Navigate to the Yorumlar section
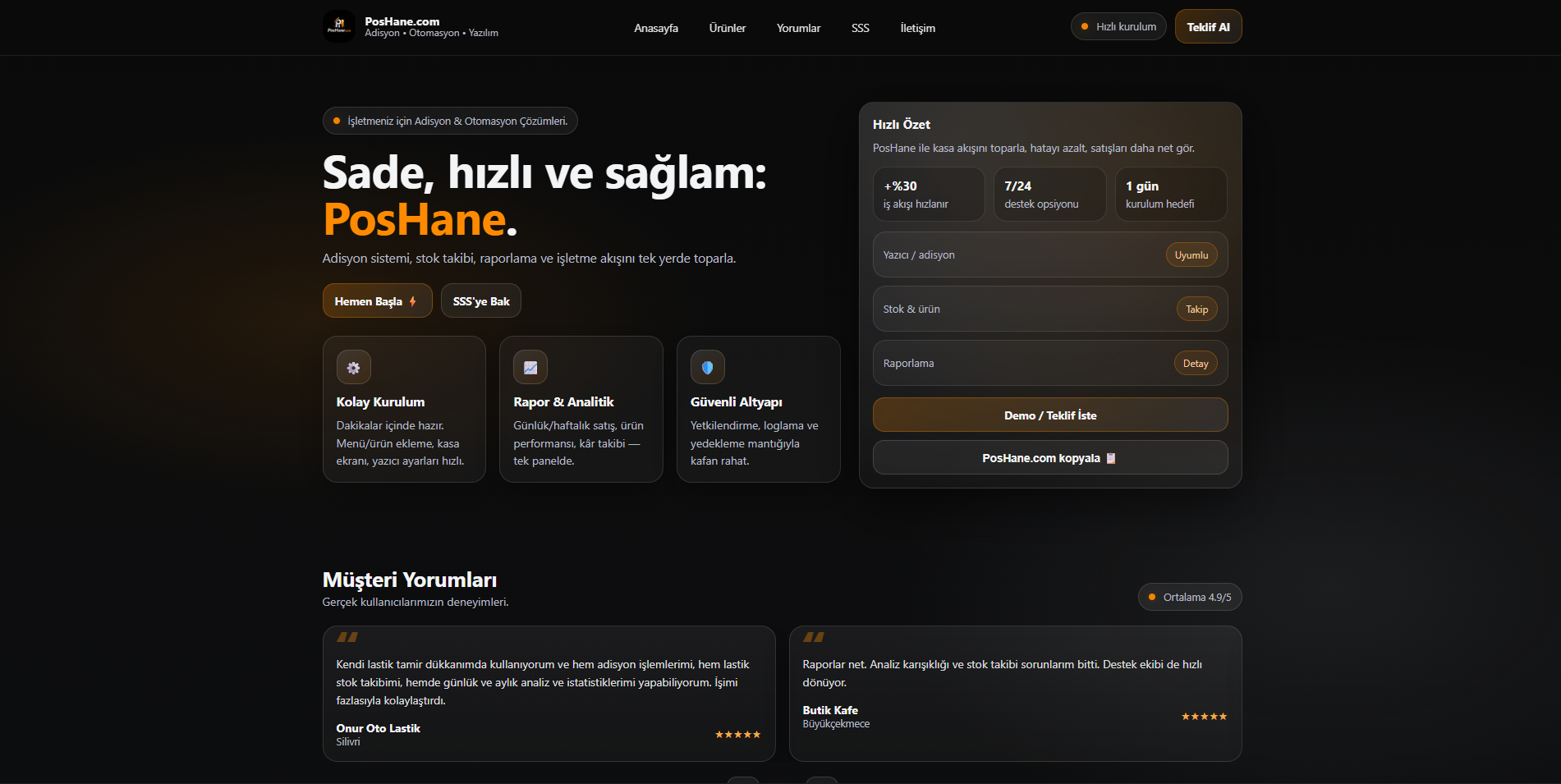This screenshot has width=1561, height=784. (x=797, y=27)
